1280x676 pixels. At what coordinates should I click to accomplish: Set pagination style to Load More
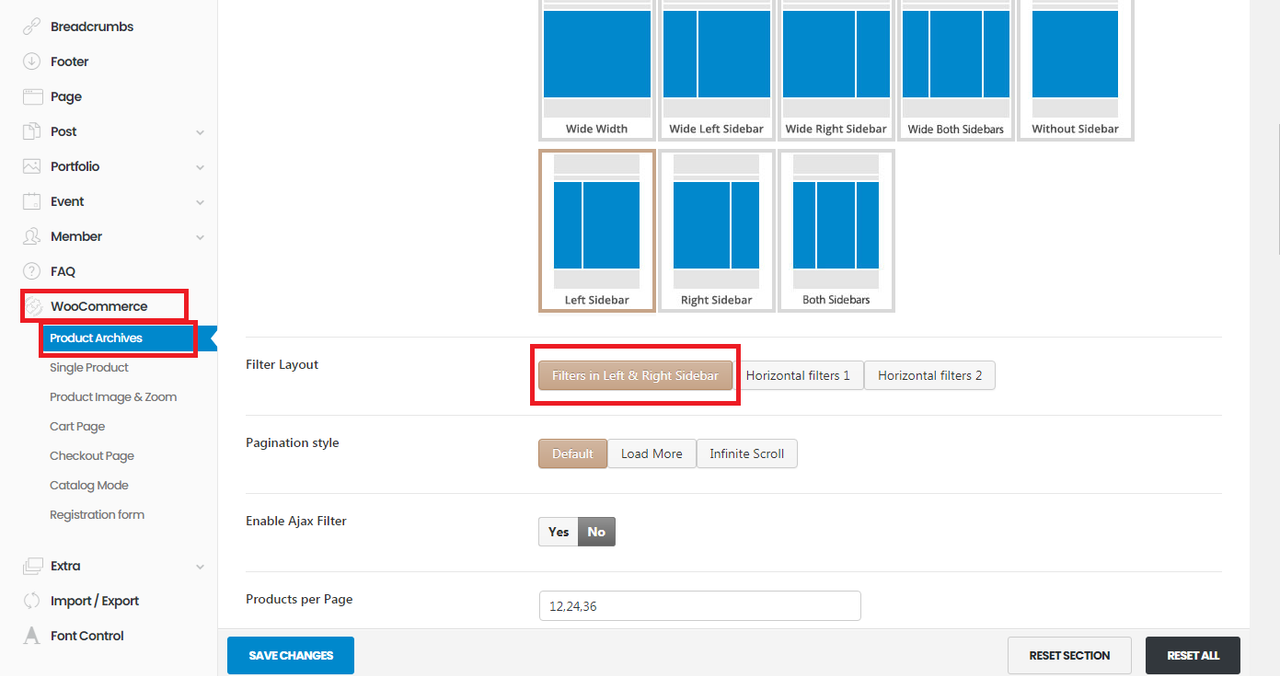click(652, 454)
